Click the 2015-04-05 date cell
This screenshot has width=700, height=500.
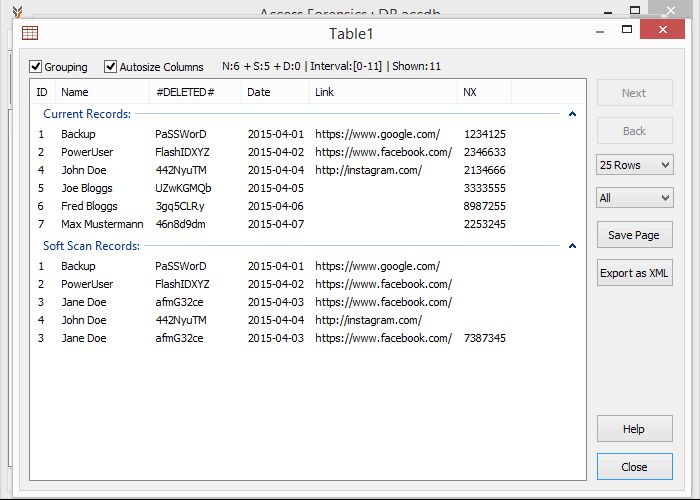[x=275, y=188]
